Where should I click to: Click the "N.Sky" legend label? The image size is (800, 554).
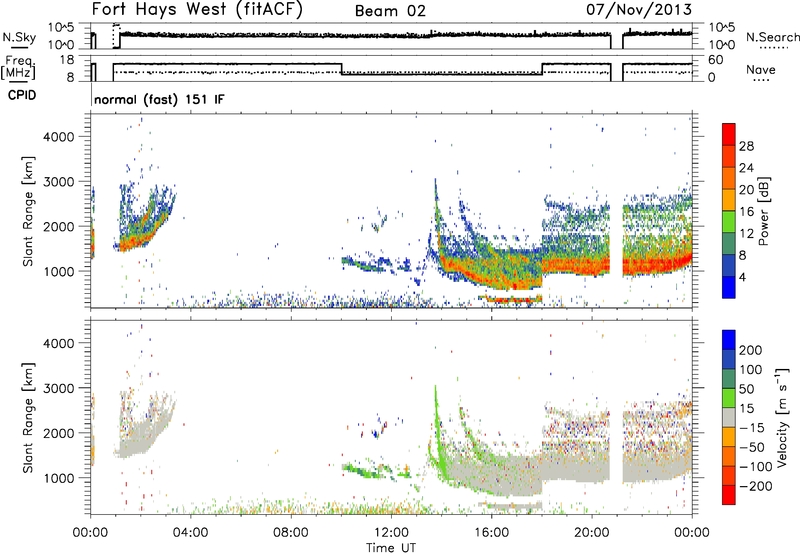point(19,37)
